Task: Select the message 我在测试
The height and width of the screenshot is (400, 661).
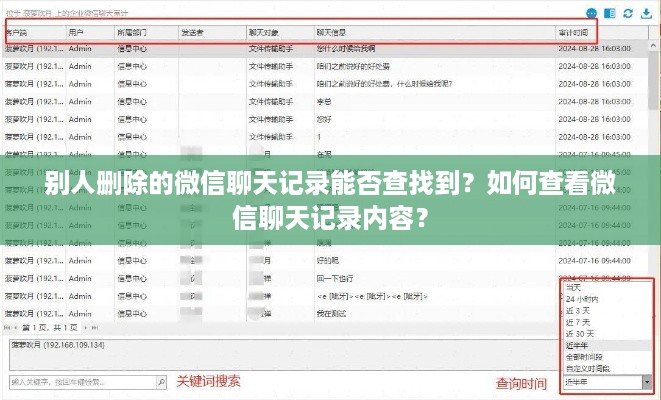Action: tap(331, 314)
